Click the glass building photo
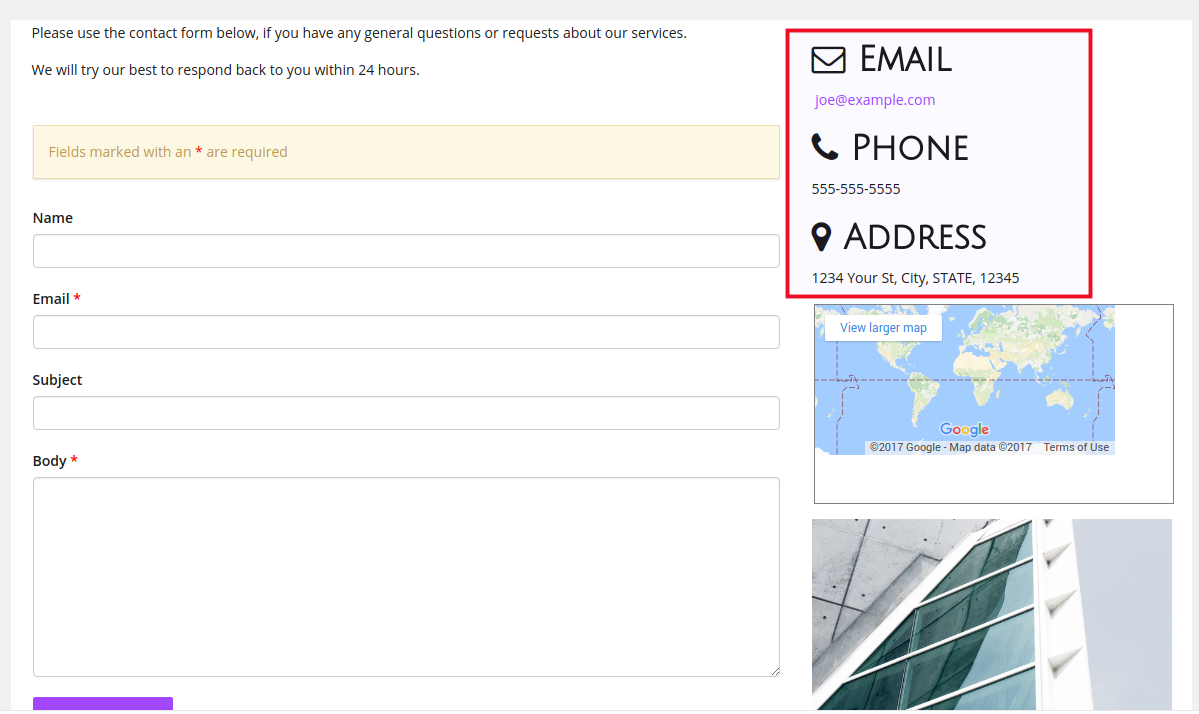 click(x=992, y=615)
